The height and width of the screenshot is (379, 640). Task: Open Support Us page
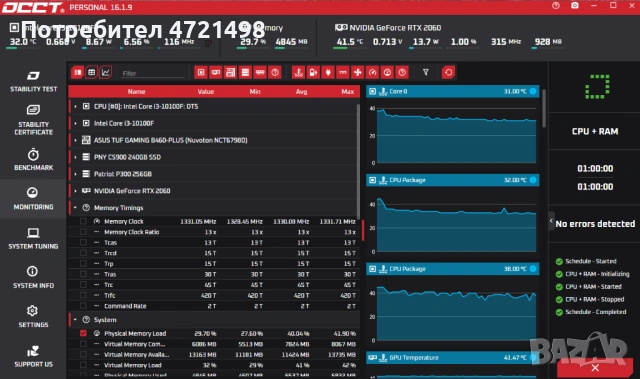33,356
